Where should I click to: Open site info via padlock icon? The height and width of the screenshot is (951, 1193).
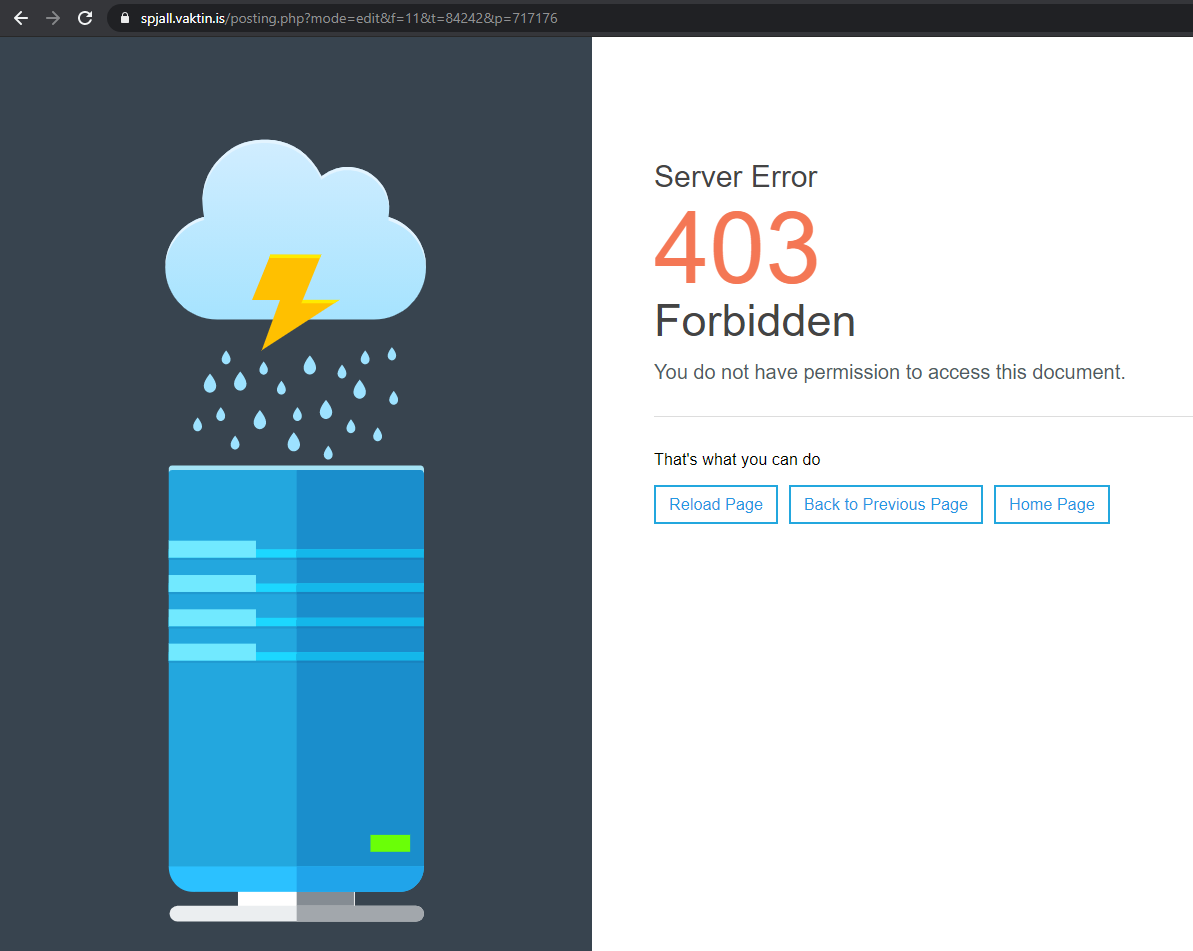[x=125, y=18]
